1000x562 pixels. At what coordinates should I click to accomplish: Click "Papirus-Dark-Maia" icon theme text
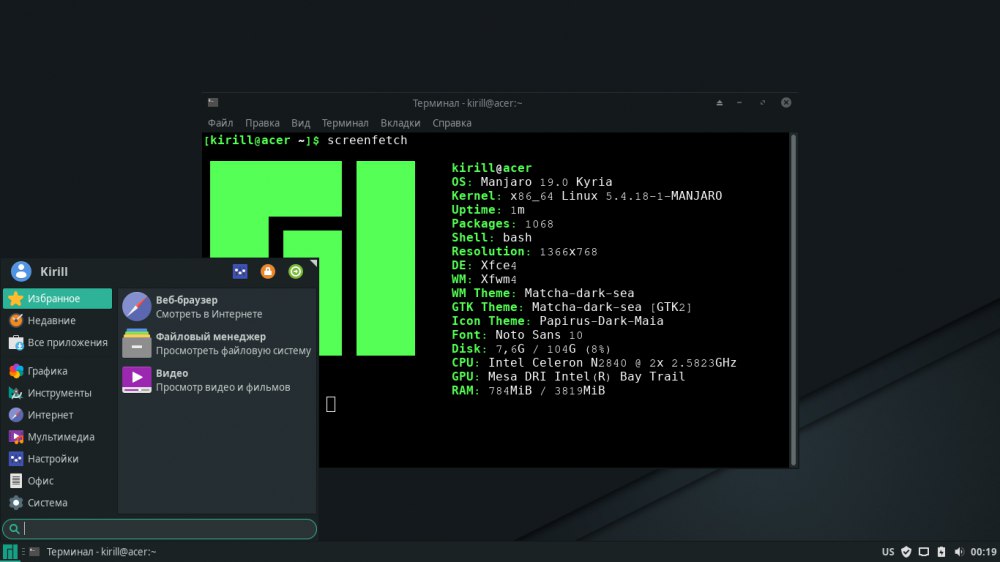coord(601,322)
